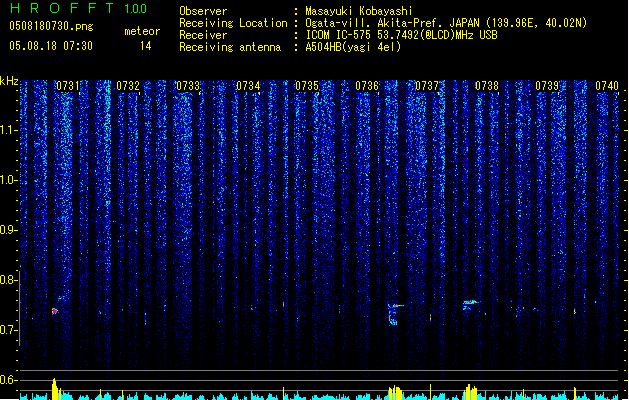Select the file name 0508180730.png
Image resolution: width=629 pixels, height=400 pixels.
(51, 26)
